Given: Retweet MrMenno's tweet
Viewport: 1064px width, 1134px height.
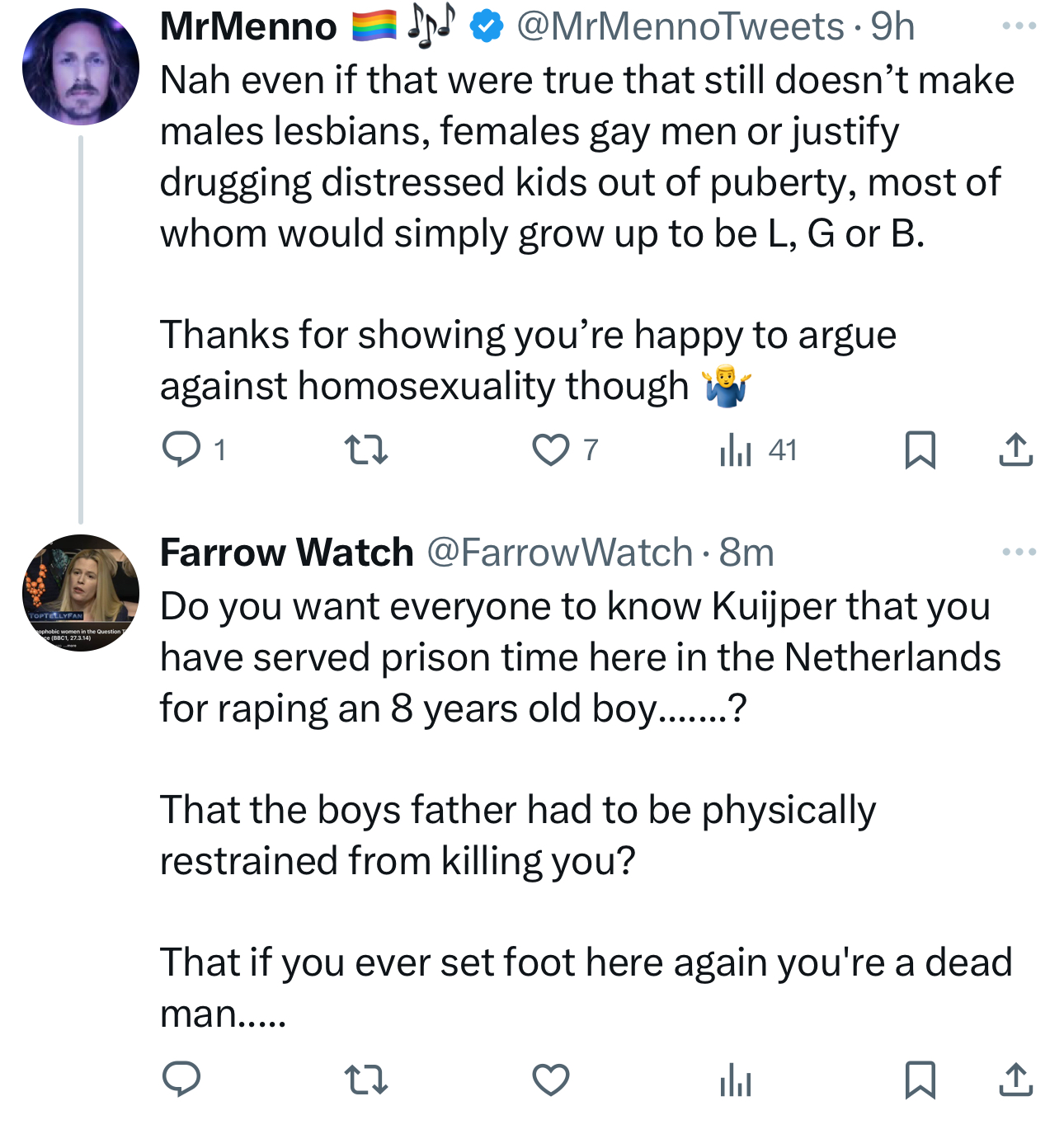Looking at the screenshot, I should (x=365, y=450).
